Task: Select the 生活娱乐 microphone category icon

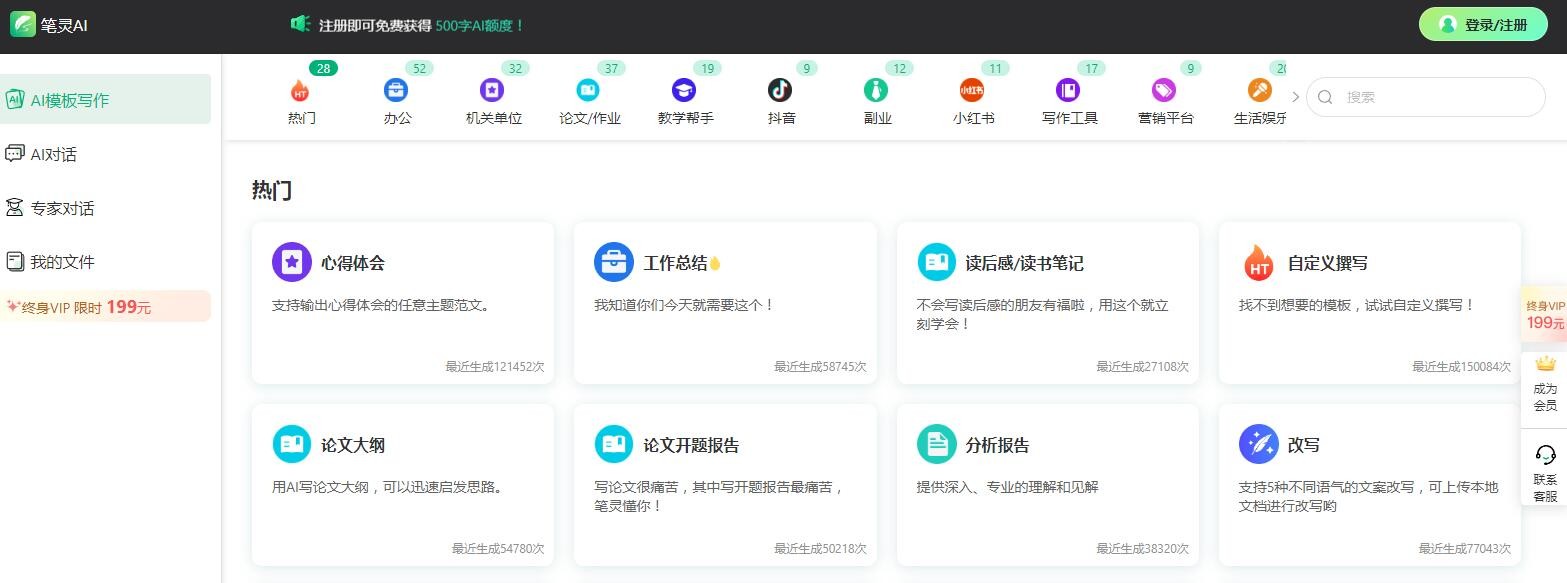Action: click(1260, 90)
